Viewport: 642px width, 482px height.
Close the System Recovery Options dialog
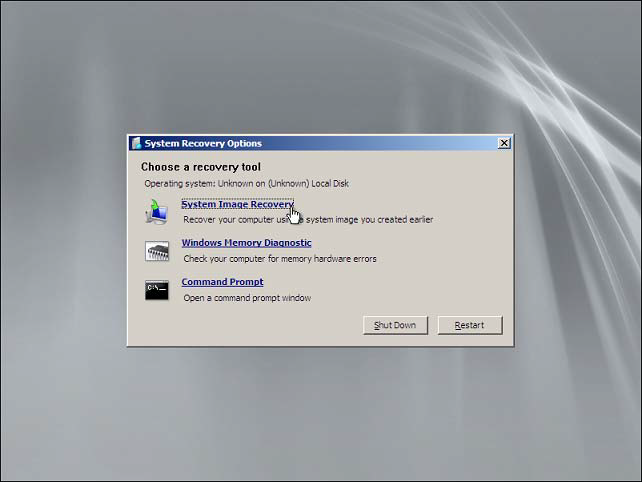pos(504,143)
